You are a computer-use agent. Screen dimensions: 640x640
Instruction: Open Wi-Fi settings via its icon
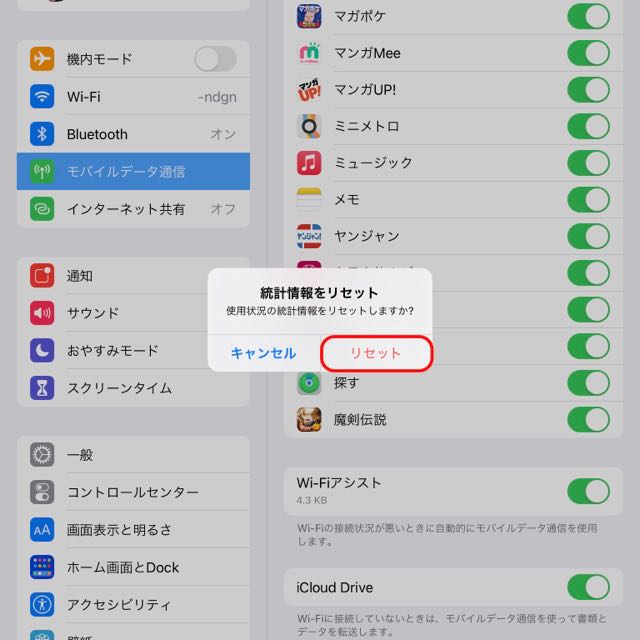click(x=42, y=96)
